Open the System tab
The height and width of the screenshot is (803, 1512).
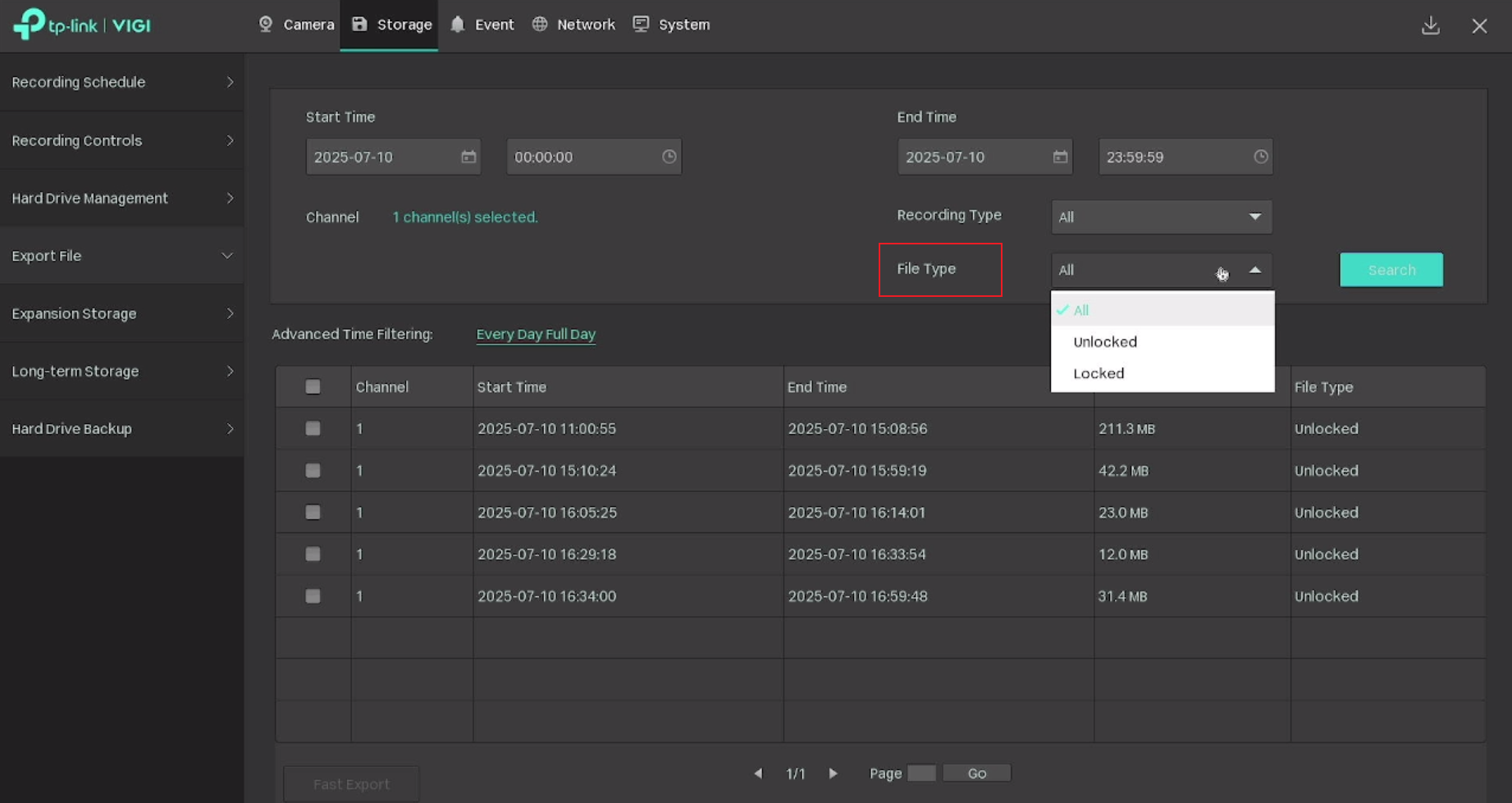670,25
